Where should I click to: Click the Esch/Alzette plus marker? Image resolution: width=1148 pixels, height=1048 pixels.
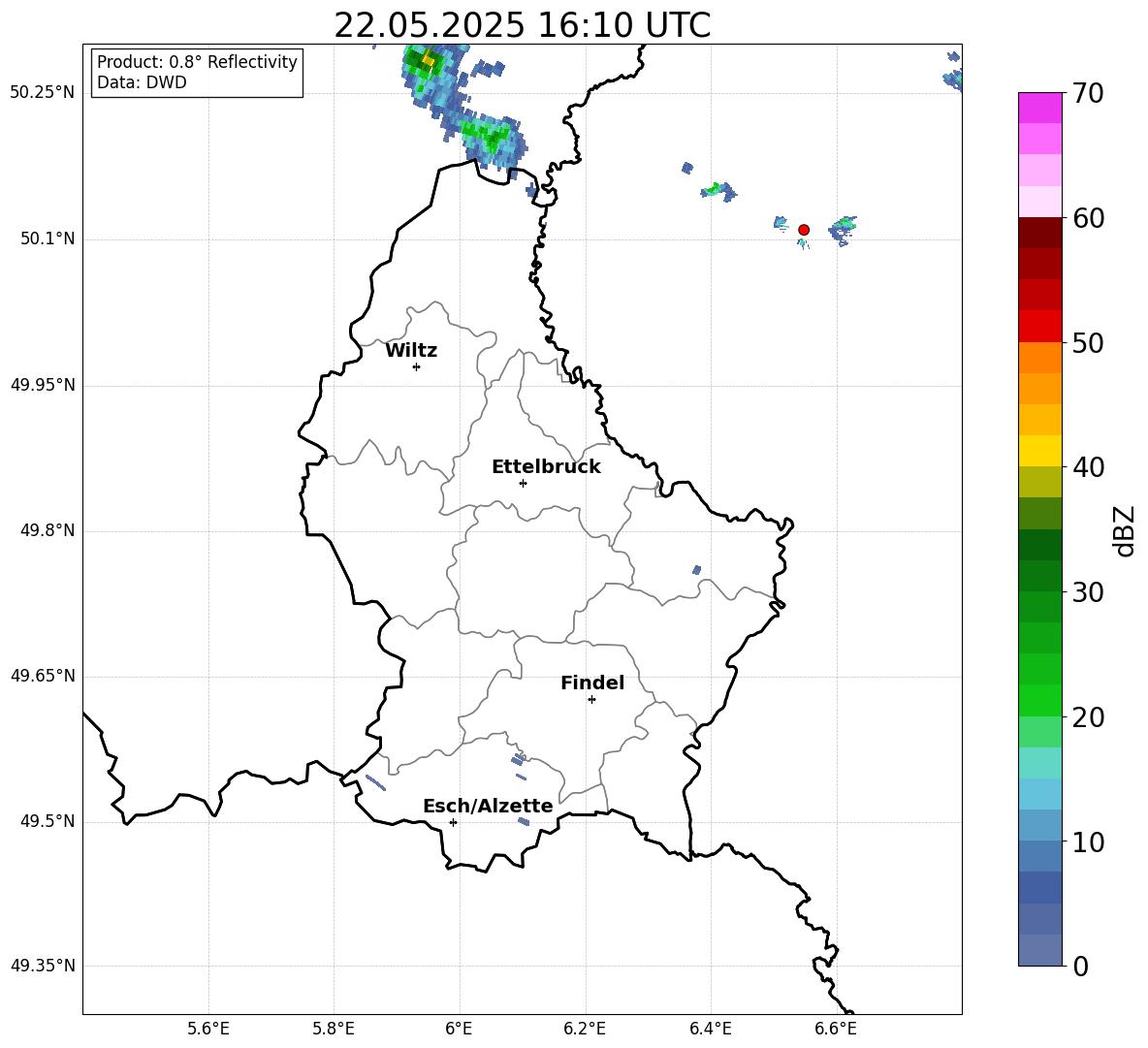[453, 822]
